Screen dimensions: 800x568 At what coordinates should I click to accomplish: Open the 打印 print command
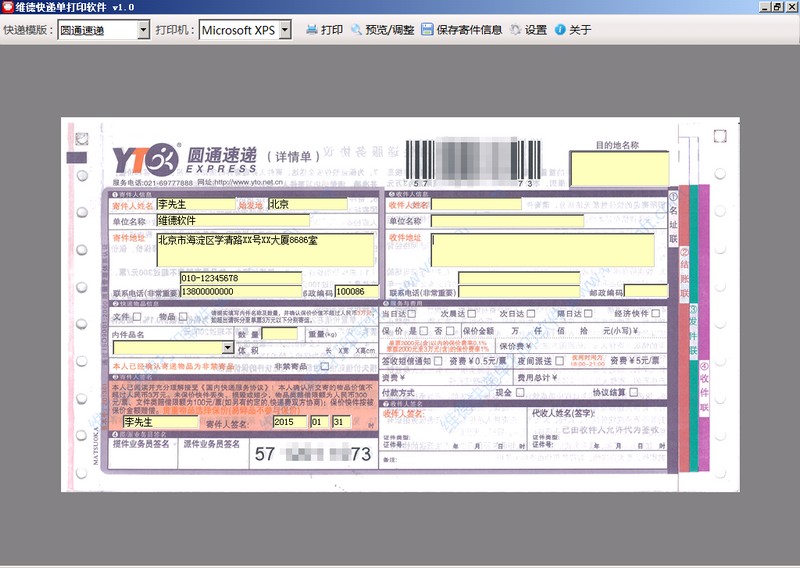coord(324,30)
